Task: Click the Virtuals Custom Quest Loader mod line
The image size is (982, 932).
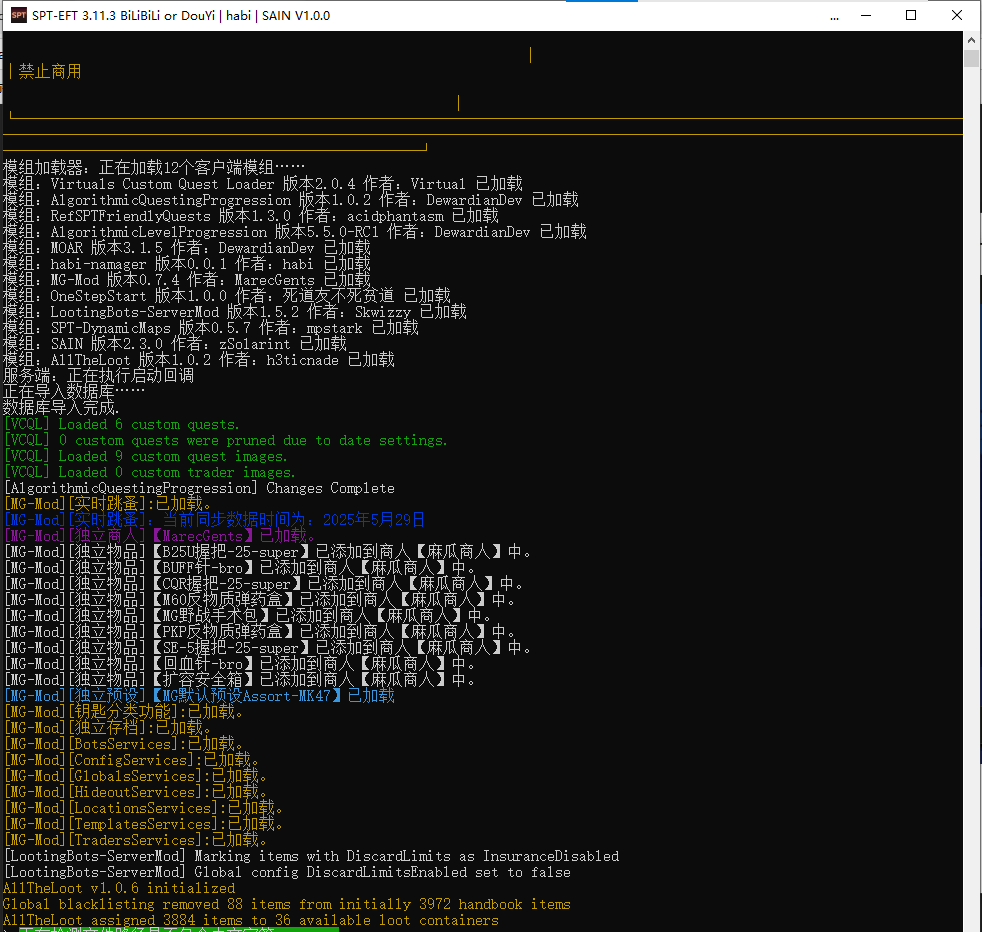Action: [262, 184]
